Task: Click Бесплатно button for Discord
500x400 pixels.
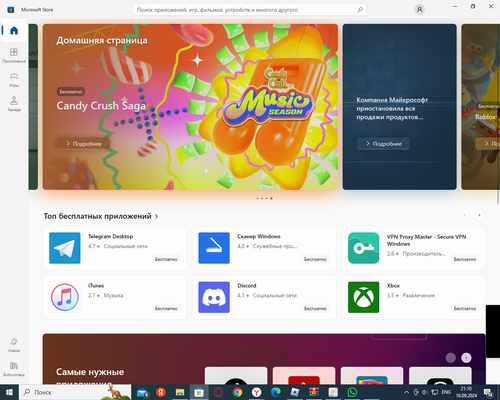Action: (x=315, y=308)
